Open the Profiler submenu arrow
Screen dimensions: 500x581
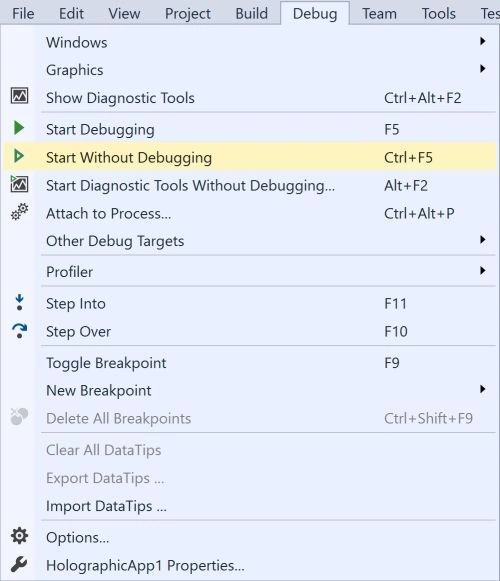click(x=482, y=270)
